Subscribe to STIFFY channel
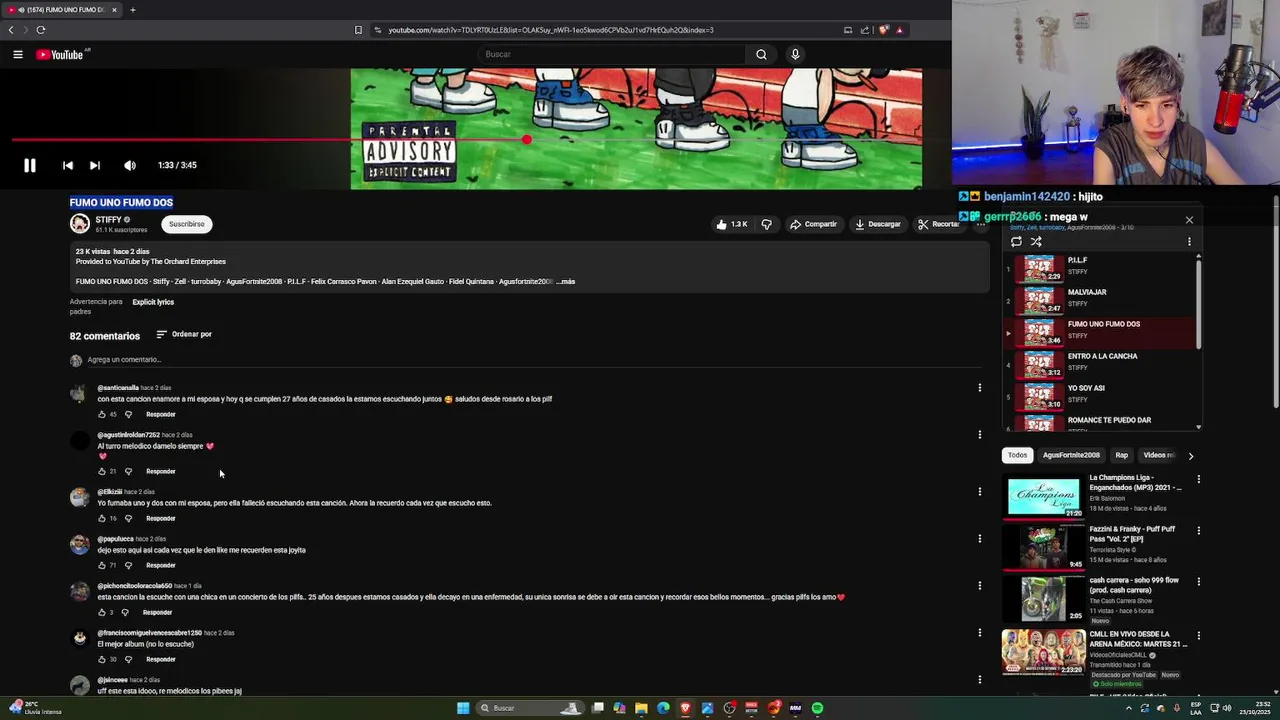 186,224
